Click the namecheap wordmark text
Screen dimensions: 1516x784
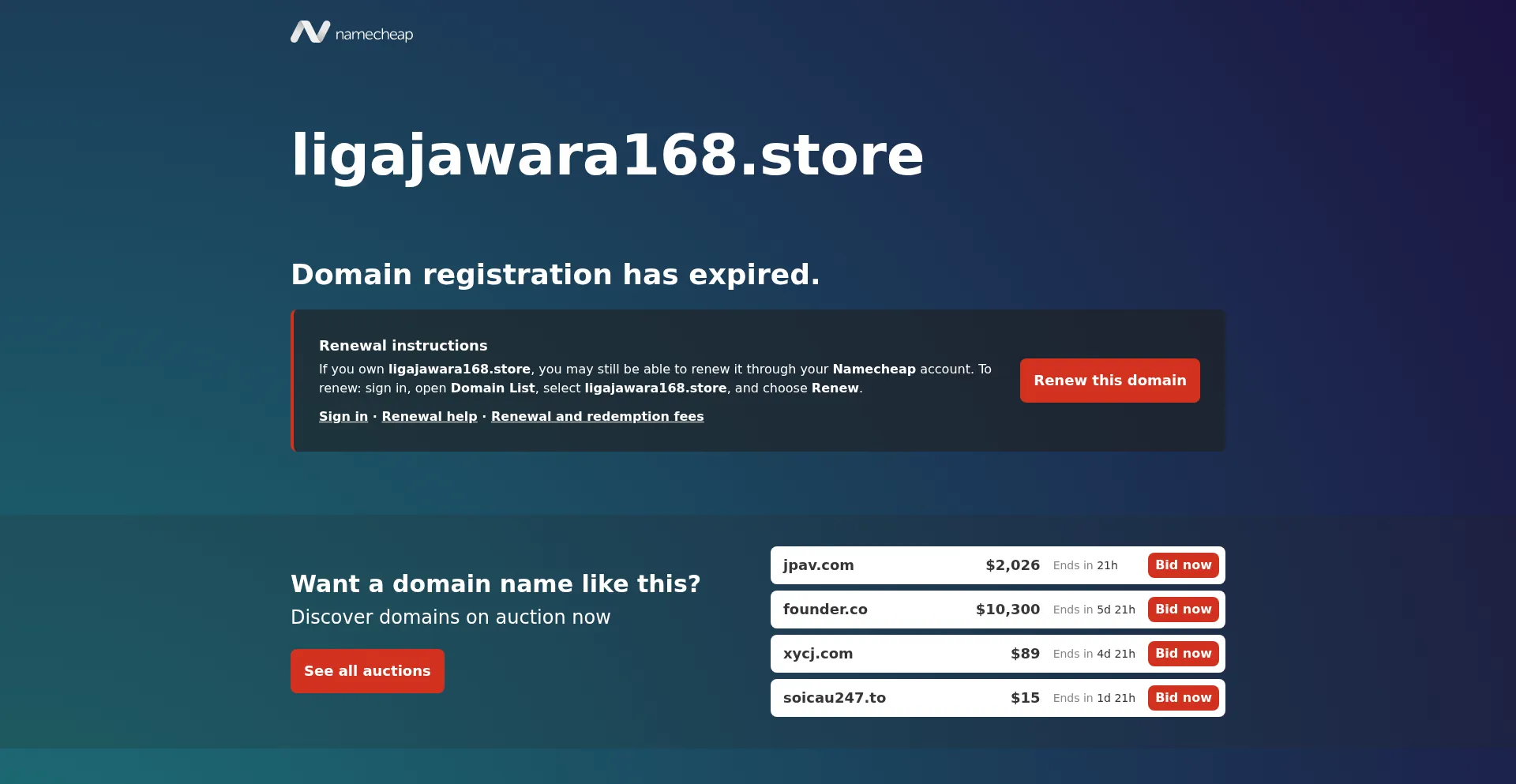374,34
